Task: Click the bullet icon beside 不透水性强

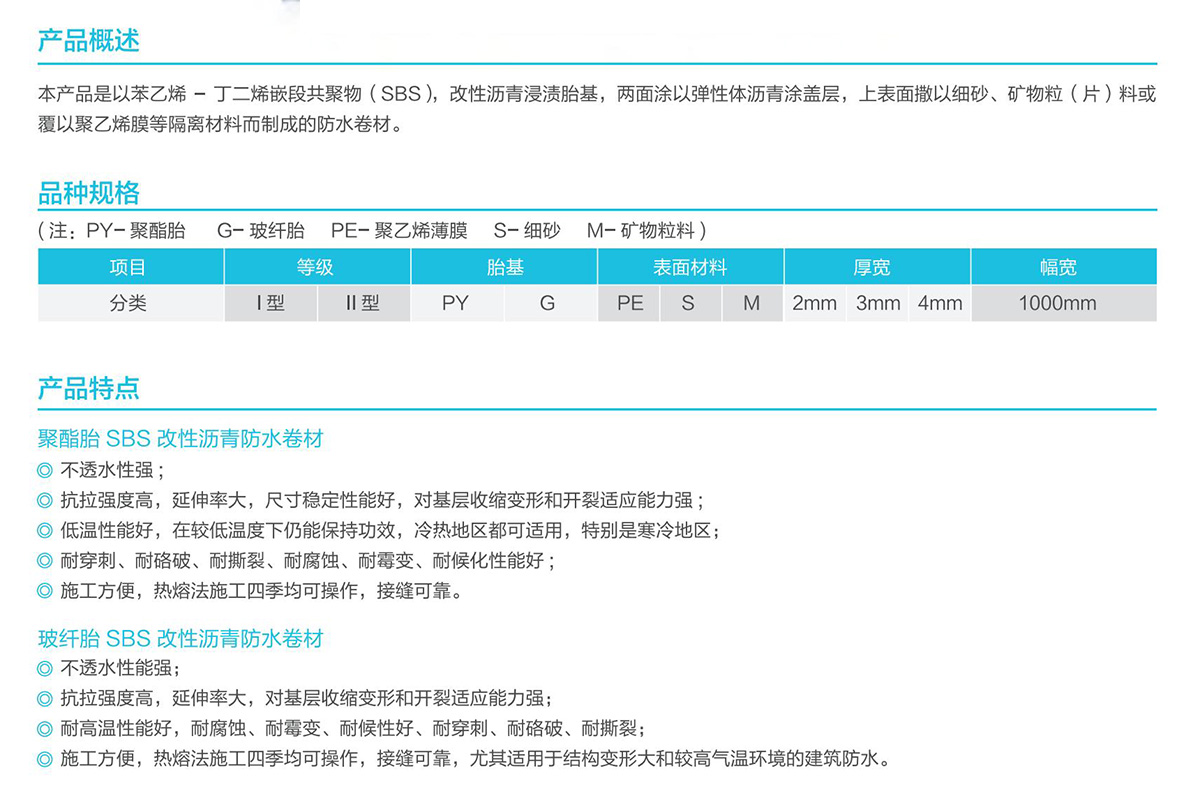Action: 44,470
